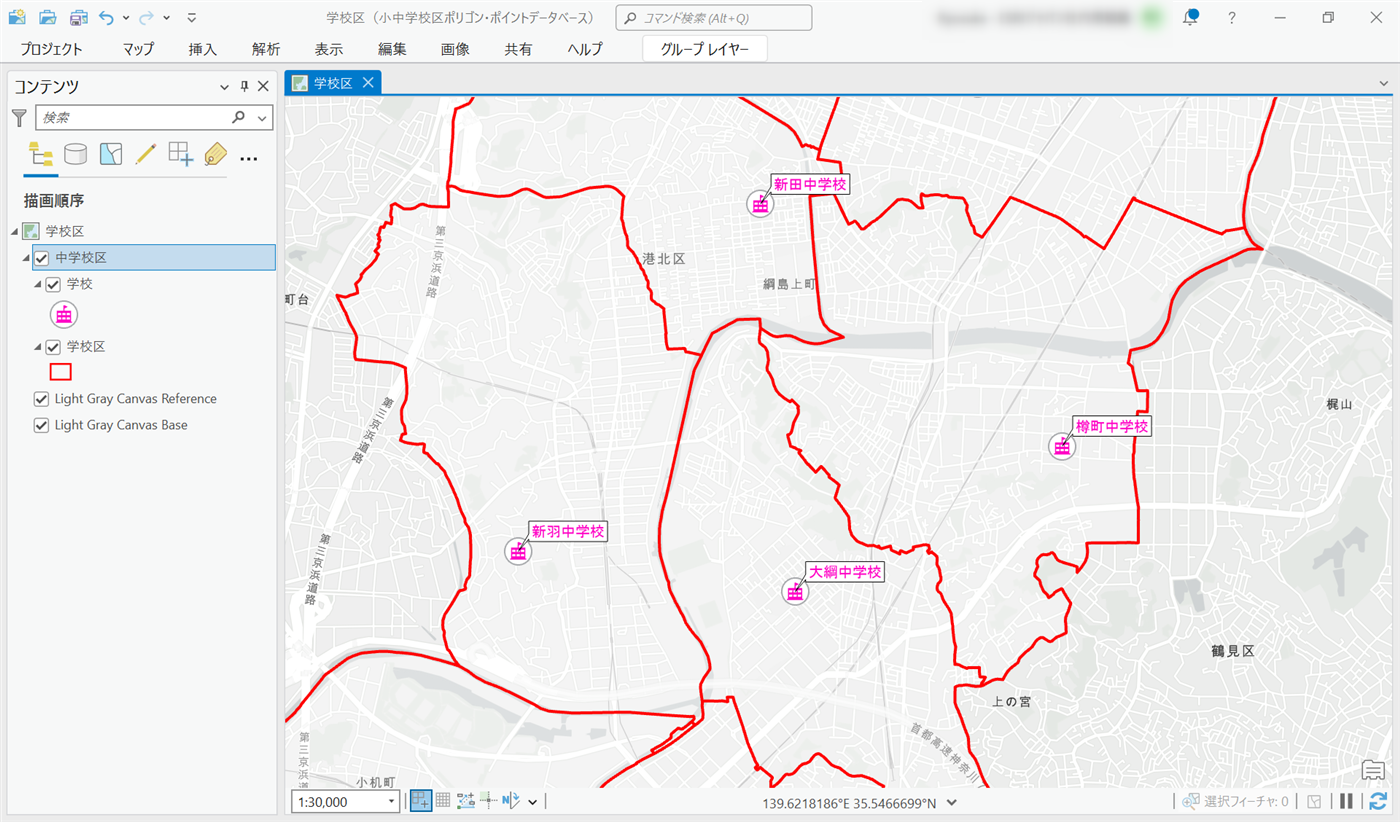Click List By Editing pencil icon
This screenshot has width=1400, height=822.
[x=146, y=154]
